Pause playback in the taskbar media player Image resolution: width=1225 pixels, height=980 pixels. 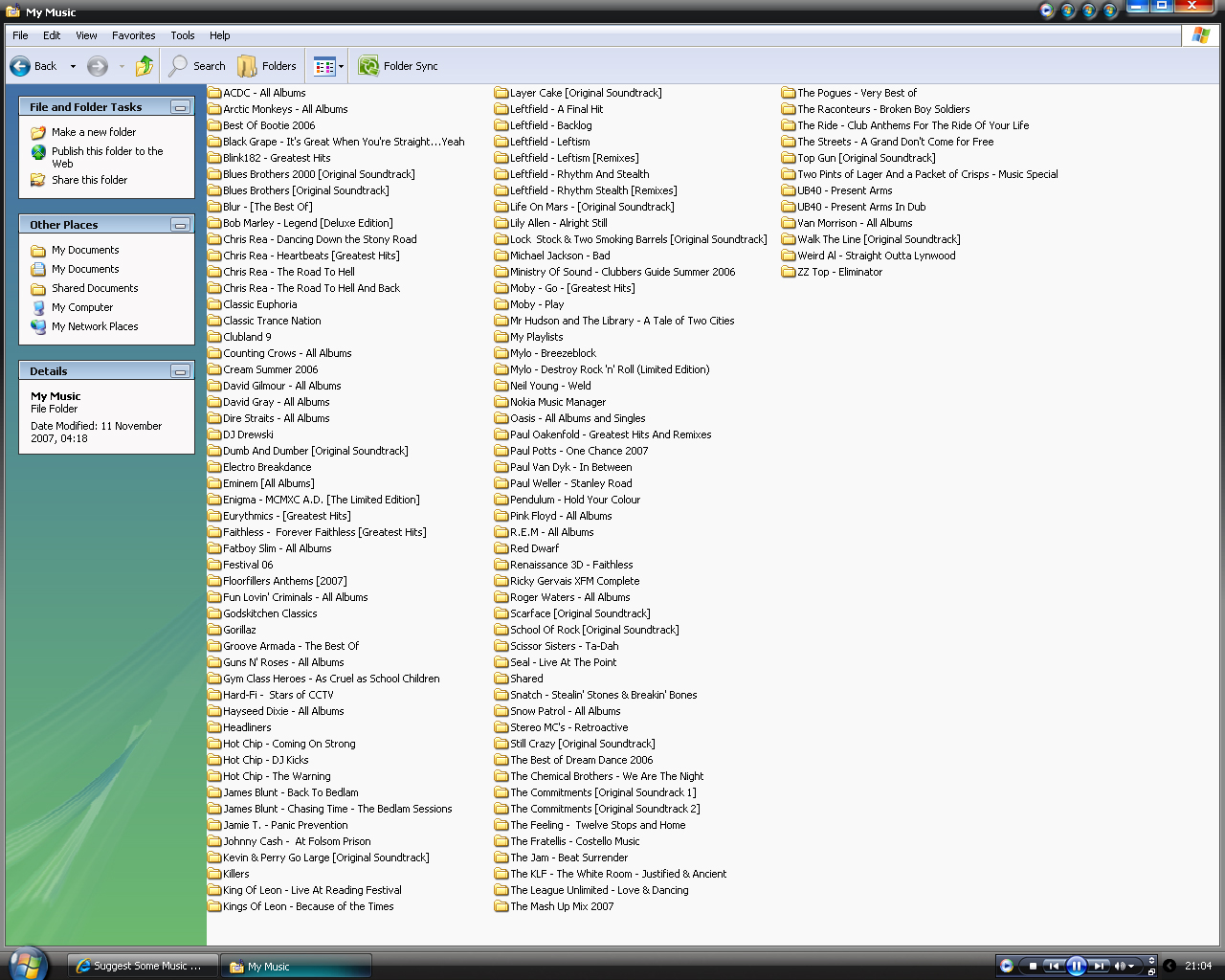pos(1076,966)
